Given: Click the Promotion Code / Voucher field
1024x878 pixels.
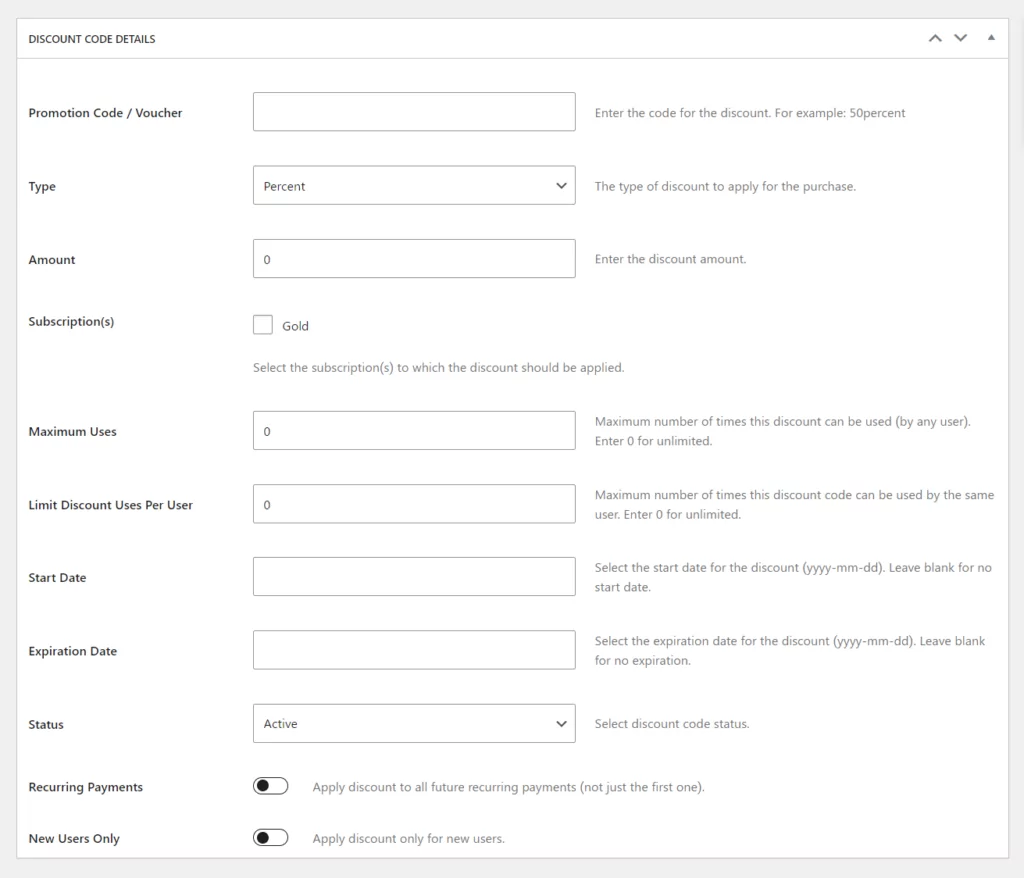Looking at the screenshot, I should 414,112.
